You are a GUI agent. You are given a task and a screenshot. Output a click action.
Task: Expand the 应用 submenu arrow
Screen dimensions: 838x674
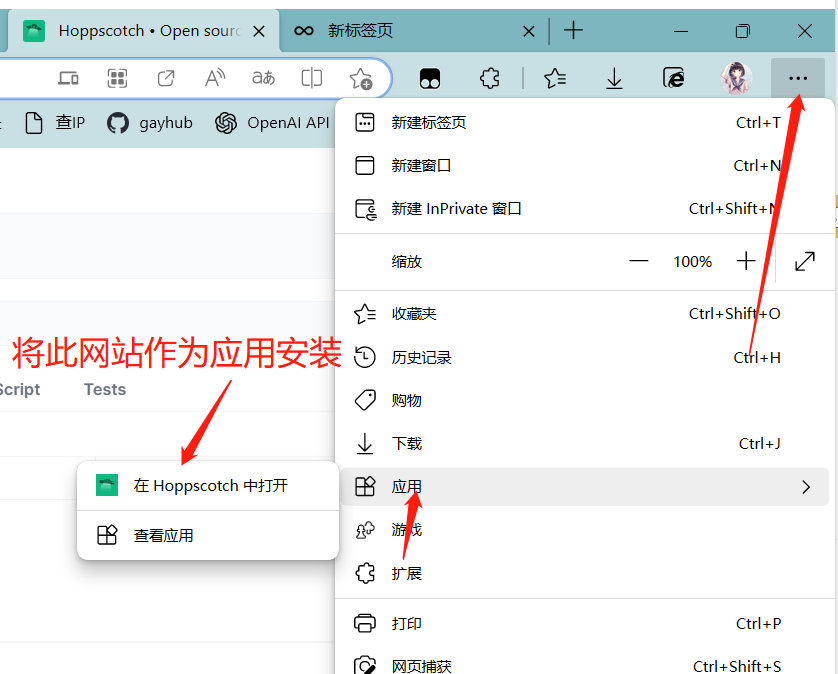pyautogui.click(x=806, y=487)
